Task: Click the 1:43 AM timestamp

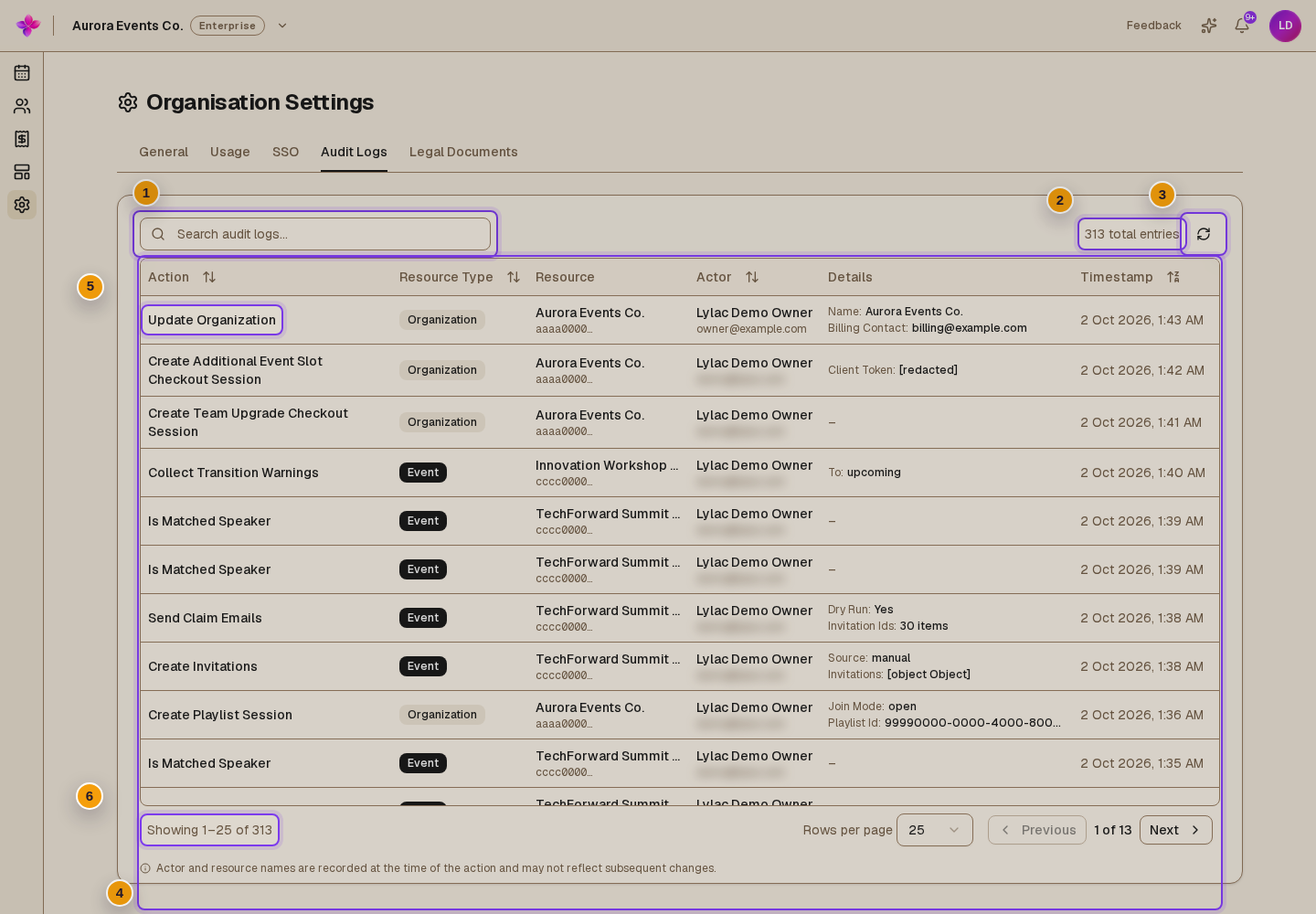Action: (1141, 320)
